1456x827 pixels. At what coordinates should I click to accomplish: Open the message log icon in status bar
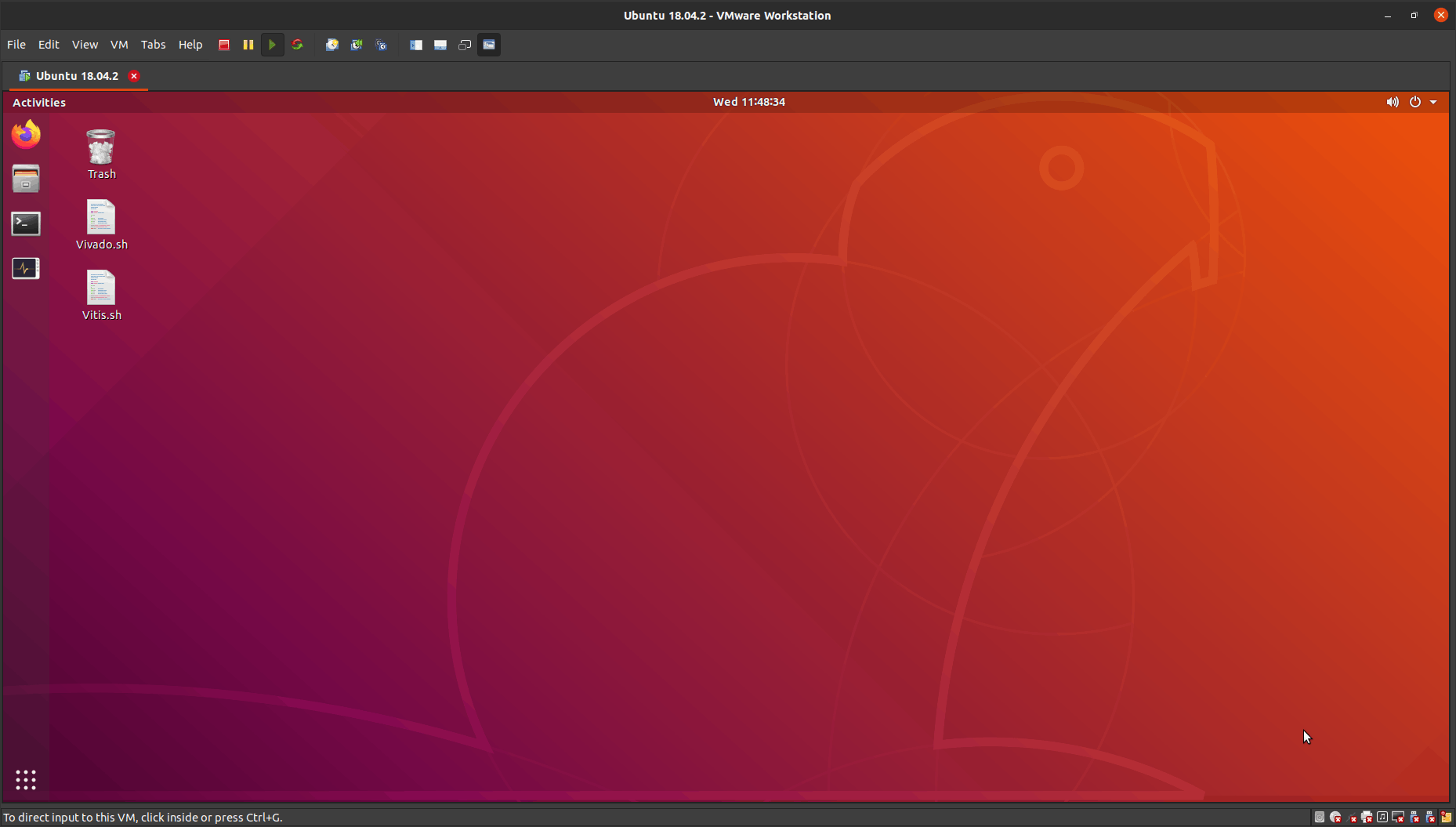click(x=1446, y=817)
